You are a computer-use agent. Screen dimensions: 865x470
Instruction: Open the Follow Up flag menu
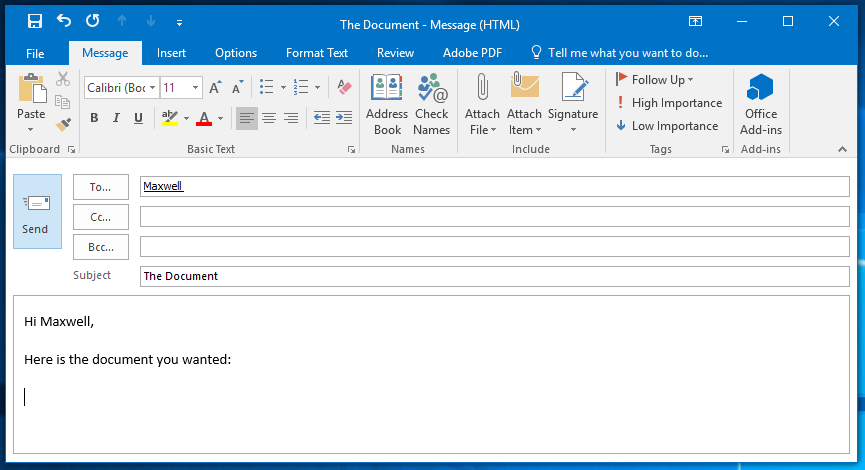655,79
